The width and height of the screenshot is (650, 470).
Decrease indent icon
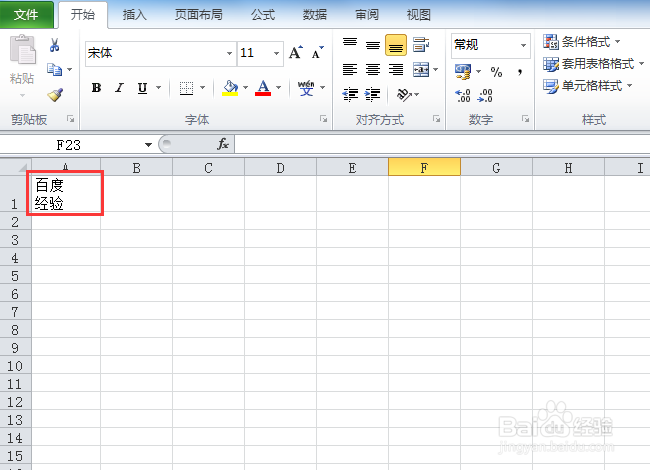[x=350, y=94]
